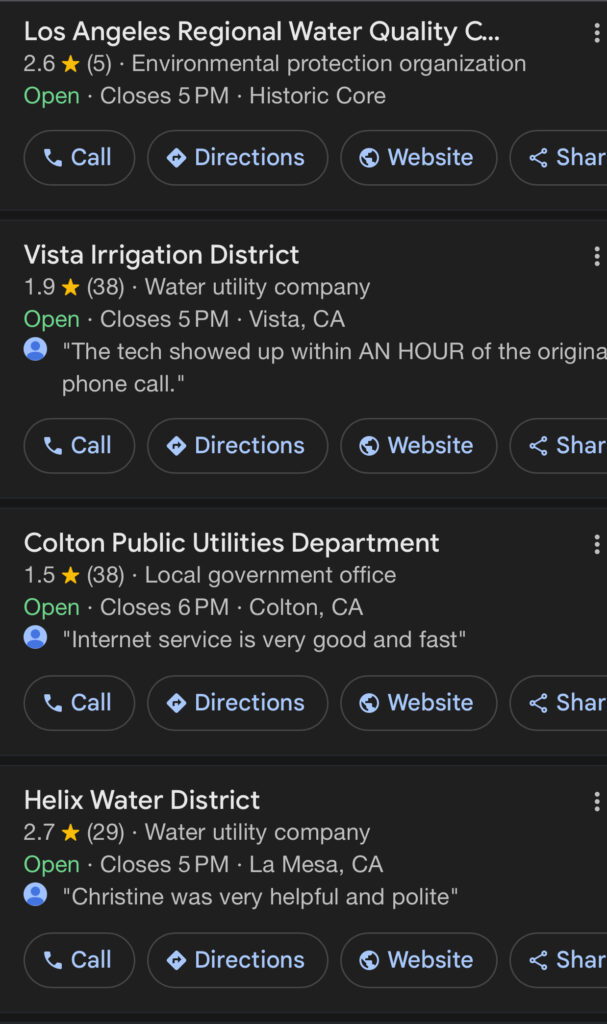Get directions to Colton Public Utilities Department

[237, 702]
